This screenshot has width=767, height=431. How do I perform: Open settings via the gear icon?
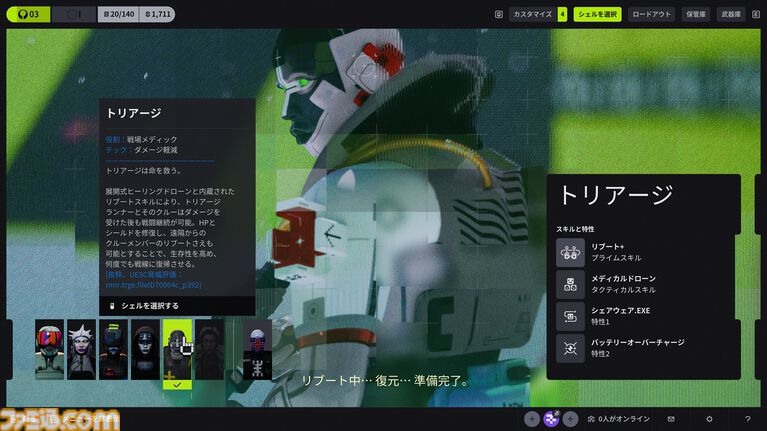(709, 419)
